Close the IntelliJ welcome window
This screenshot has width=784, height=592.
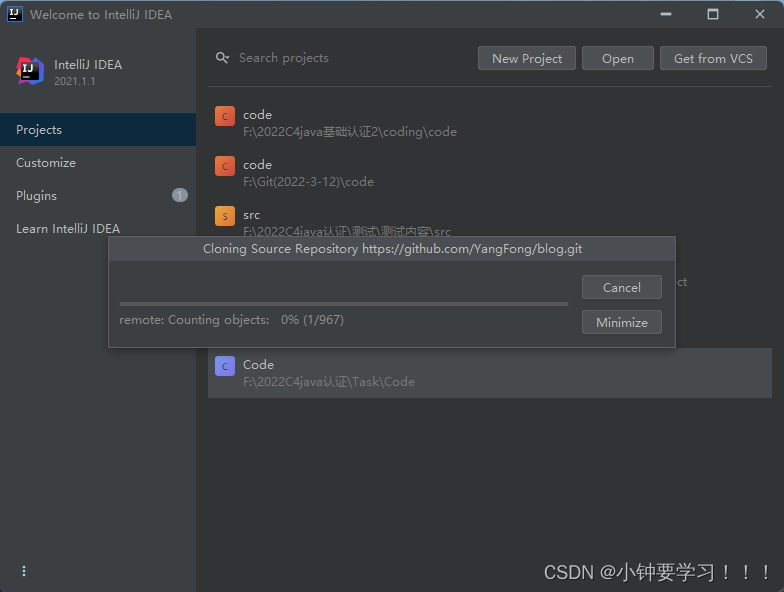pos(760,14)
